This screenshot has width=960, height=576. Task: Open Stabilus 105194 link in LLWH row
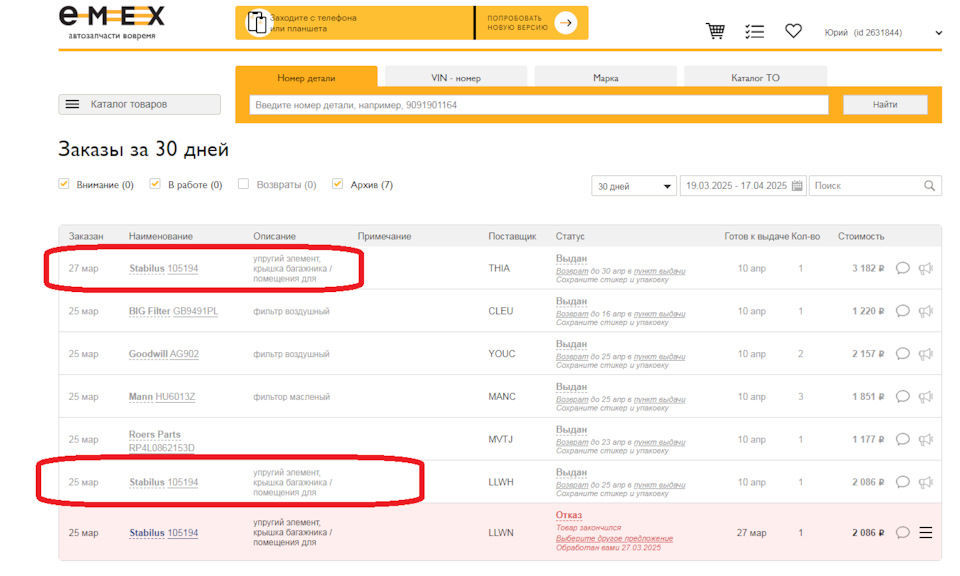(x=163, y=482)
